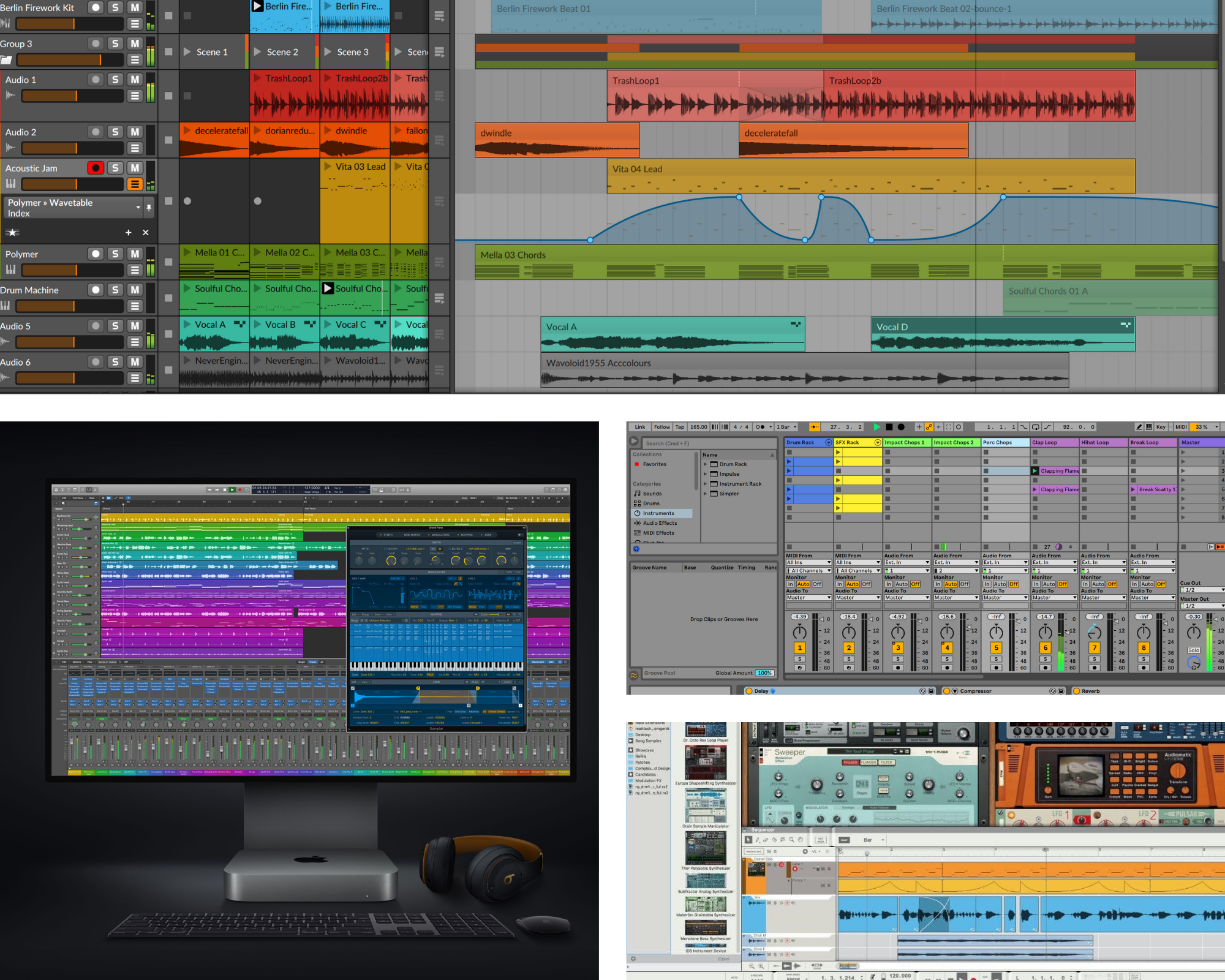The height and width of the screenshot is (980, 1225).
Task: Open the 1 Bar quantization menu dropdown
Action: click(787, 427)
